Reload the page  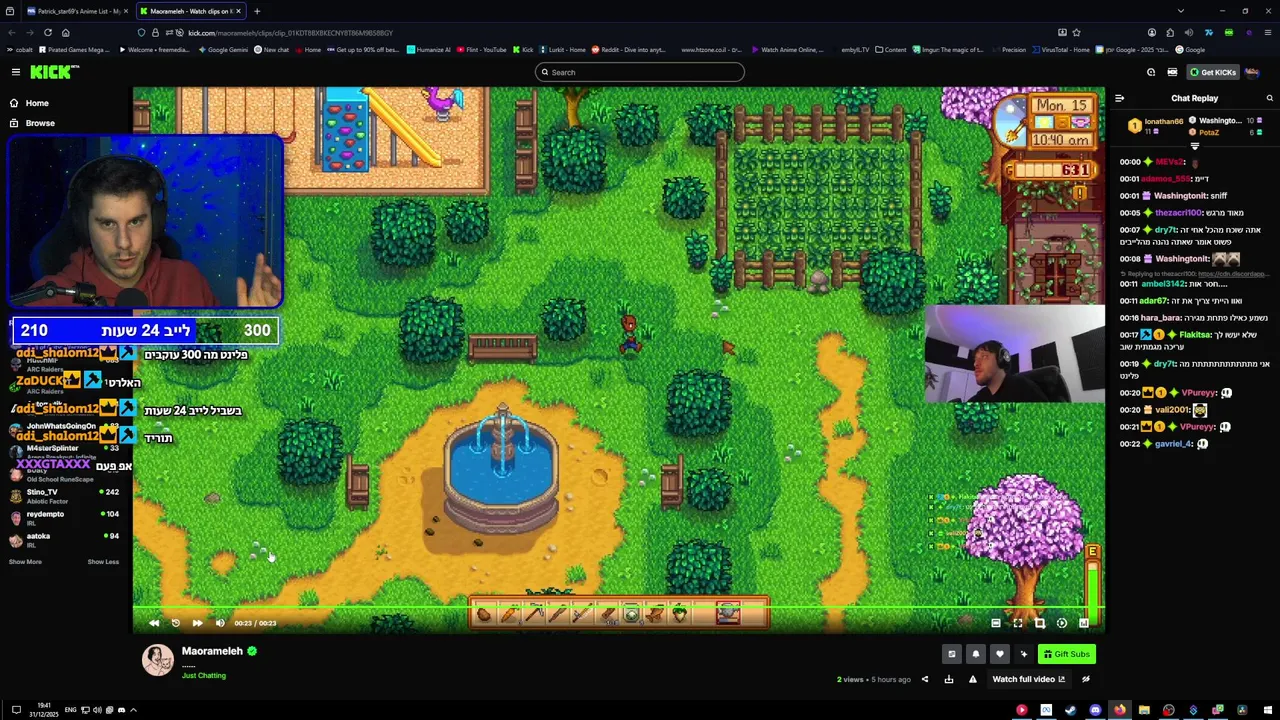47,32
